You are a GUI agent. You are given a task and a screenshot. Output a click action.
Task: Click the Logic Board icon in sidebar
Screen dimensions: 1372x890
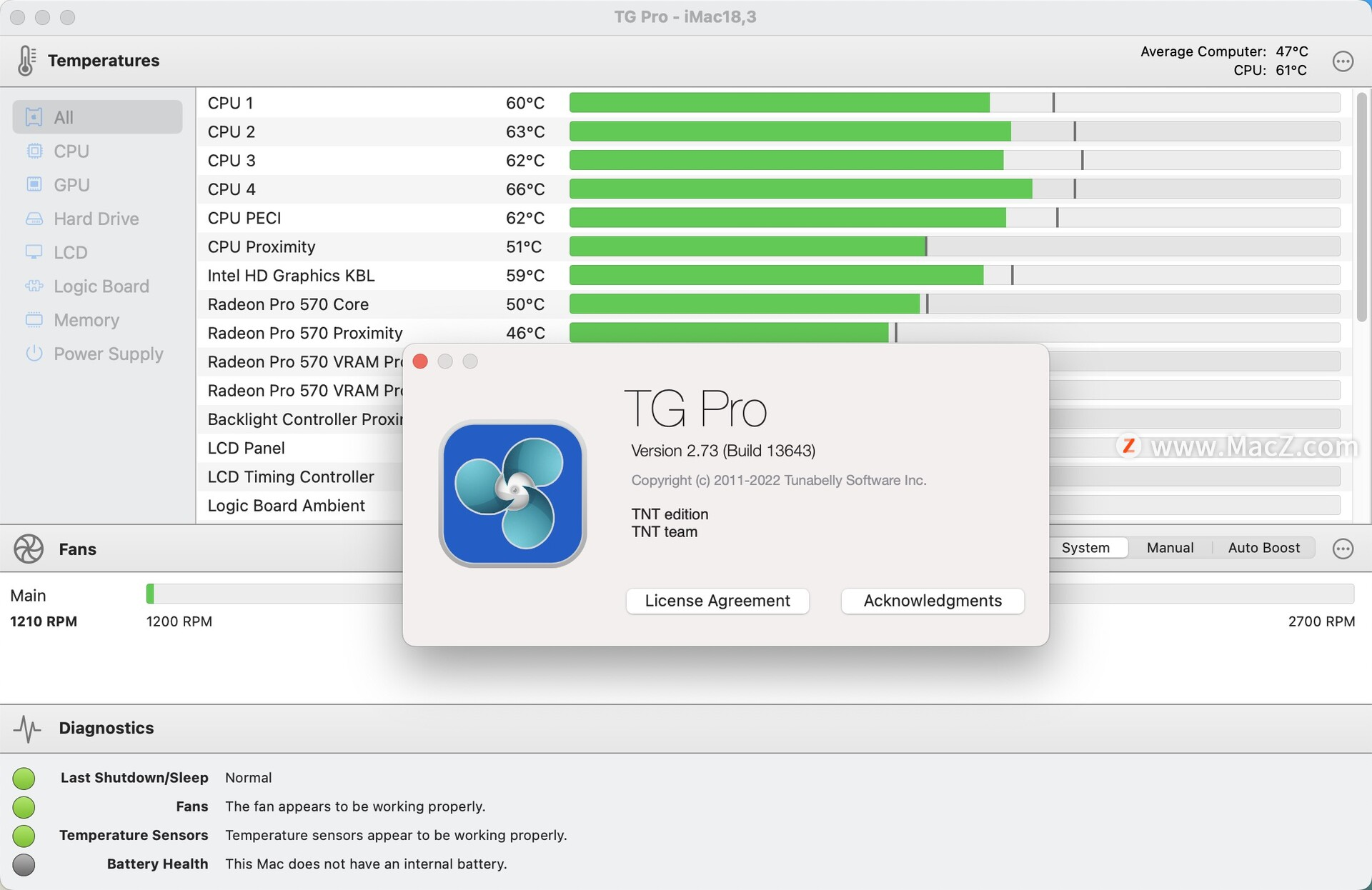point(34,286)
